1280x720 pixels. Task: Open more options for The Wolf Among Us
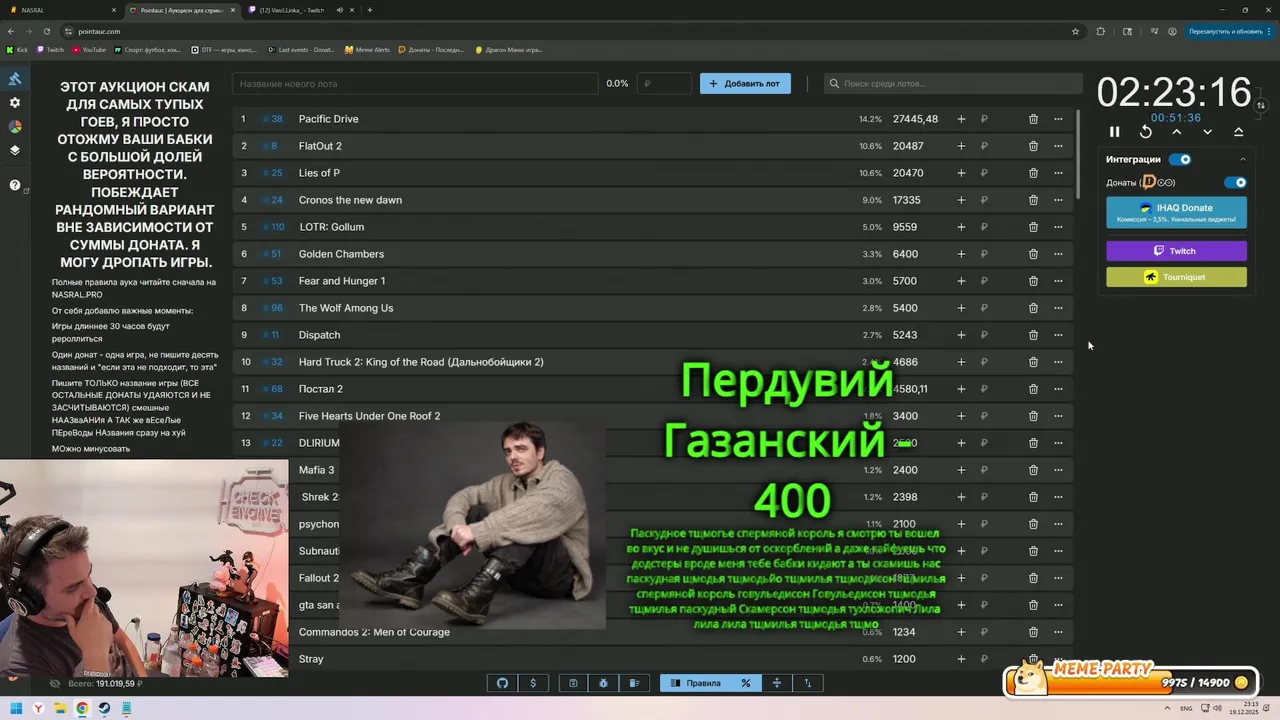(1058, 308)
